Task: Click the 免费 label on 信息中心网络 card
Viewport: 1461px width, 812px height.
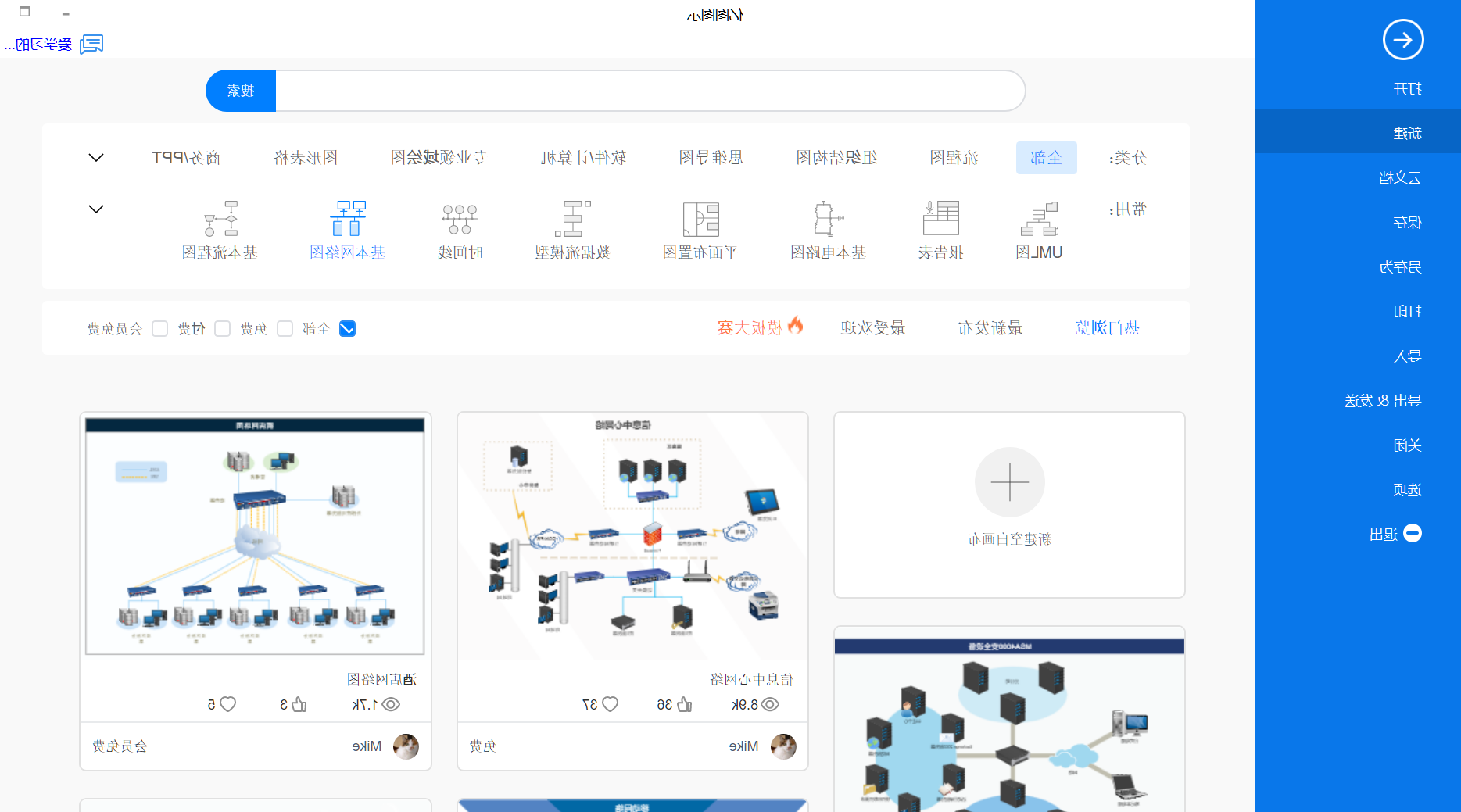Action: tap(482, 746)
